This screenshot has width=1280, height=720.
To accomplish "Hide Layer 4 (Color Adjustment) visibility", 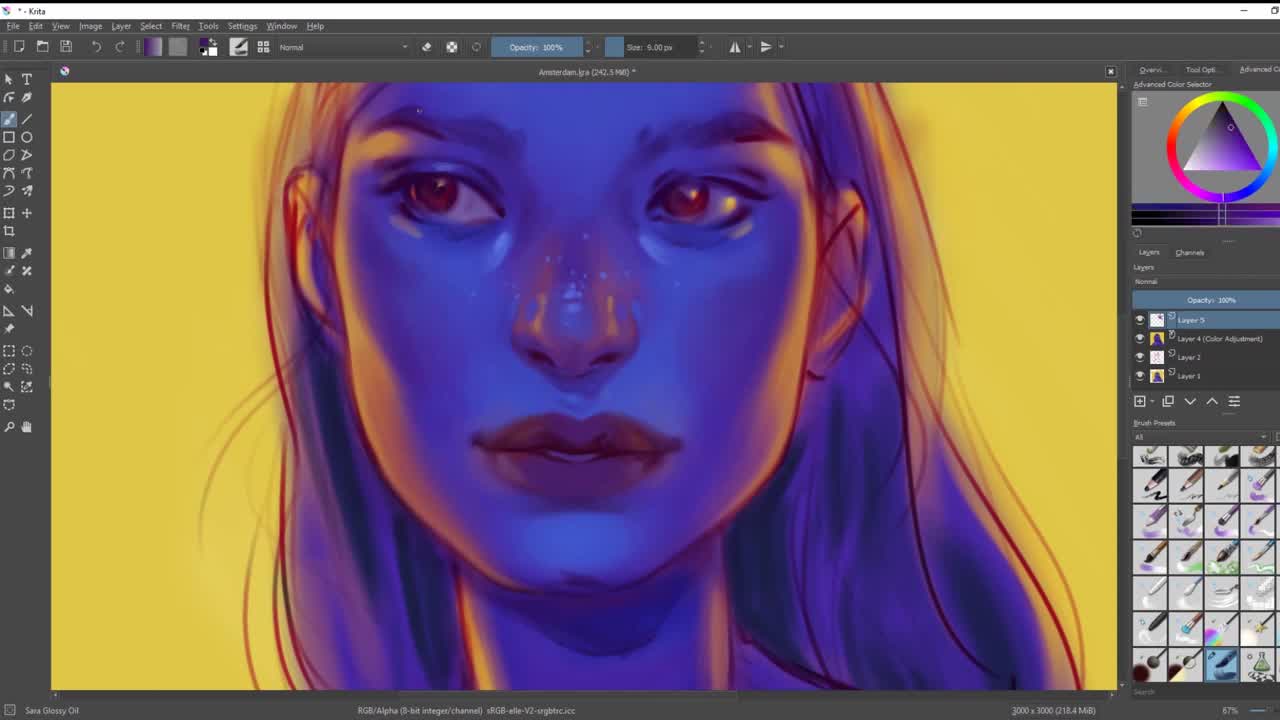I will [1140, 339].
